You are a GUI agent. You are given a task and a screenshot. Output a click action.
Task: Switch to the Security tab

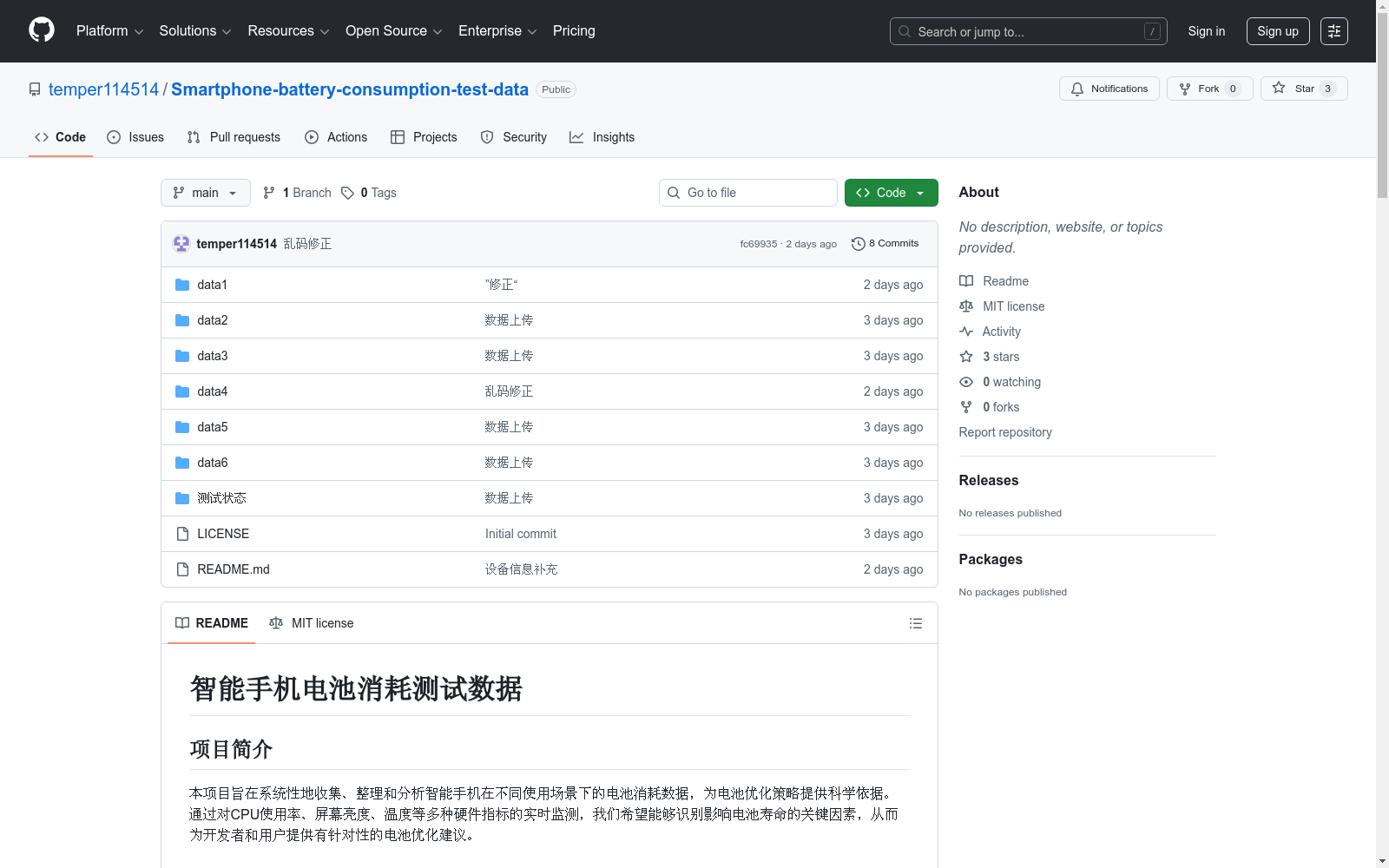(x=514, y=137)
